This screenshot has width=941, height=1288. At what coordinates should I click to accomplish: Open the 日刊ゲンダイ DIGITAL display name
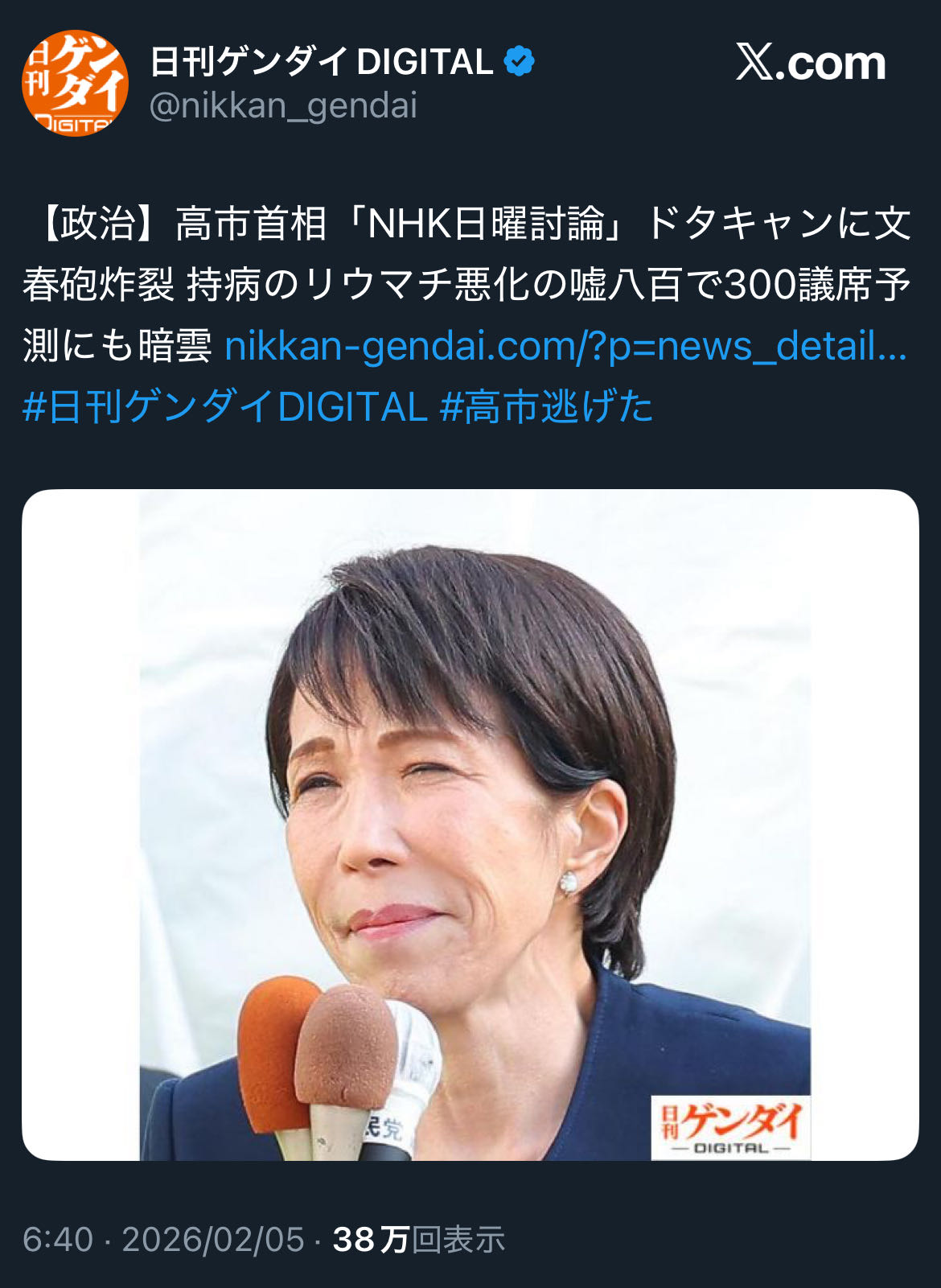point(322,62)
